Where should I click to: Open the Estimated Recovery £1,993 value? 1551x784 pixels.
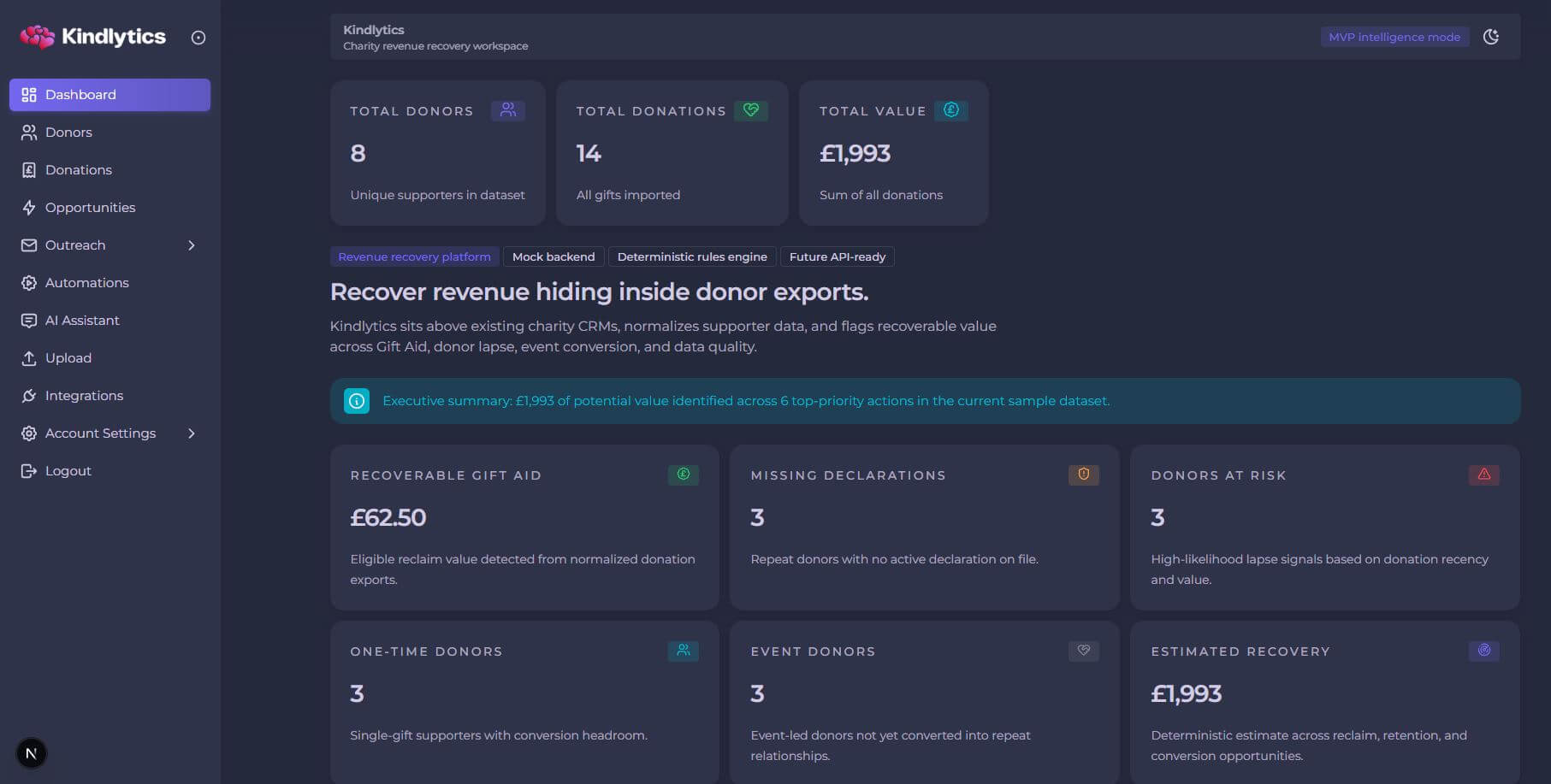point(1187,693)
